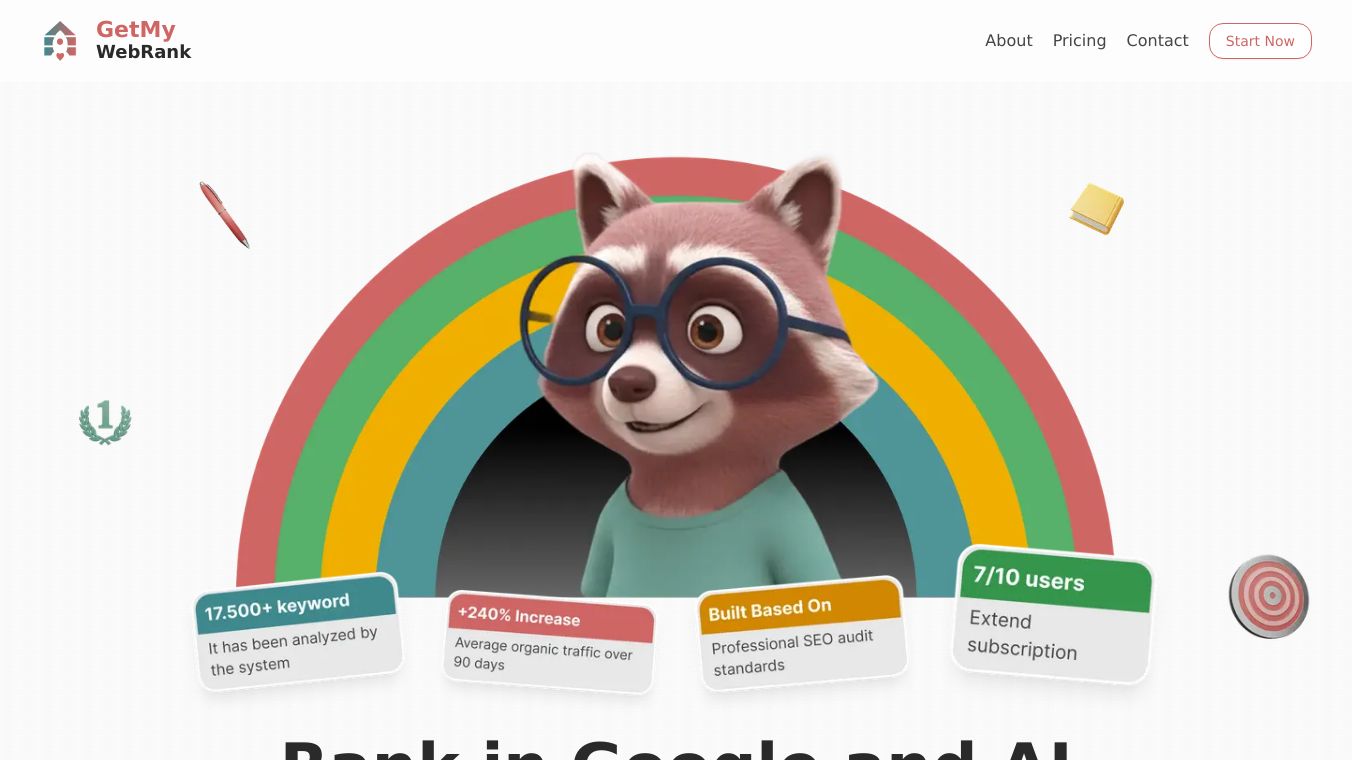Open the Pricing page
Screen dimensions: 1352x760
[1079, 41]
